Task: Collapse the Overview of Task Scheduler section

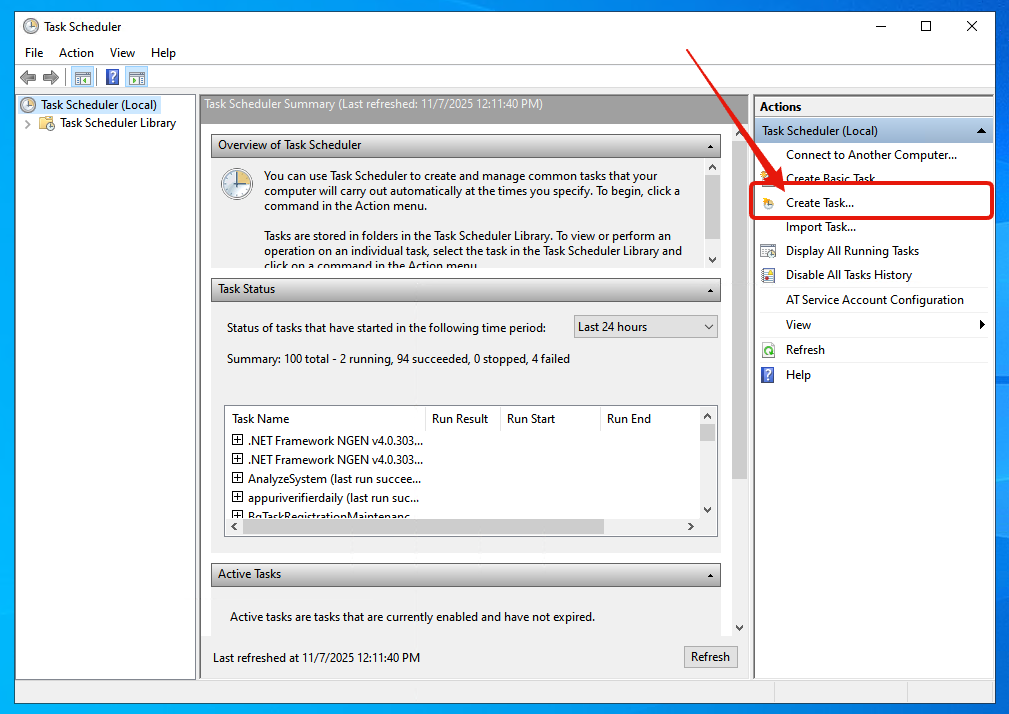Action: click(710, 146)
